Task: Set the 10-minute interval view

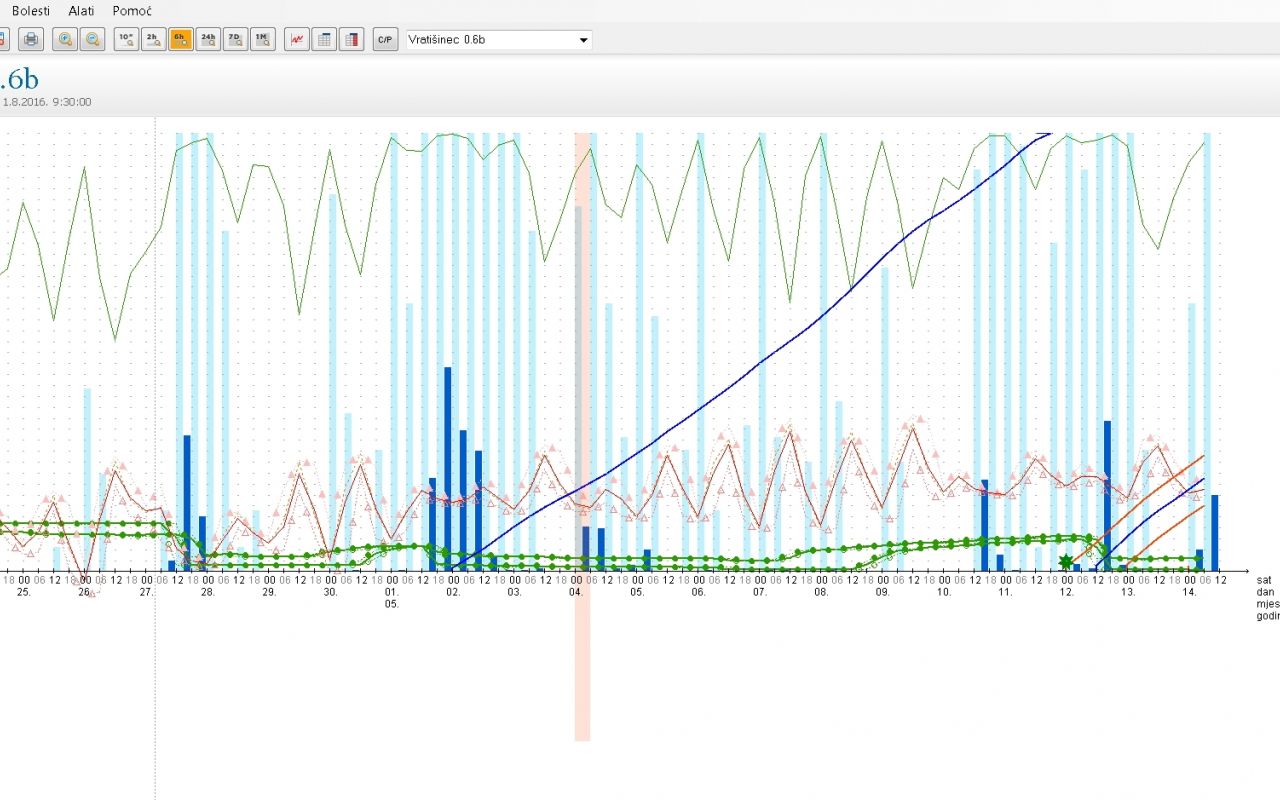Action: (126, 40)
